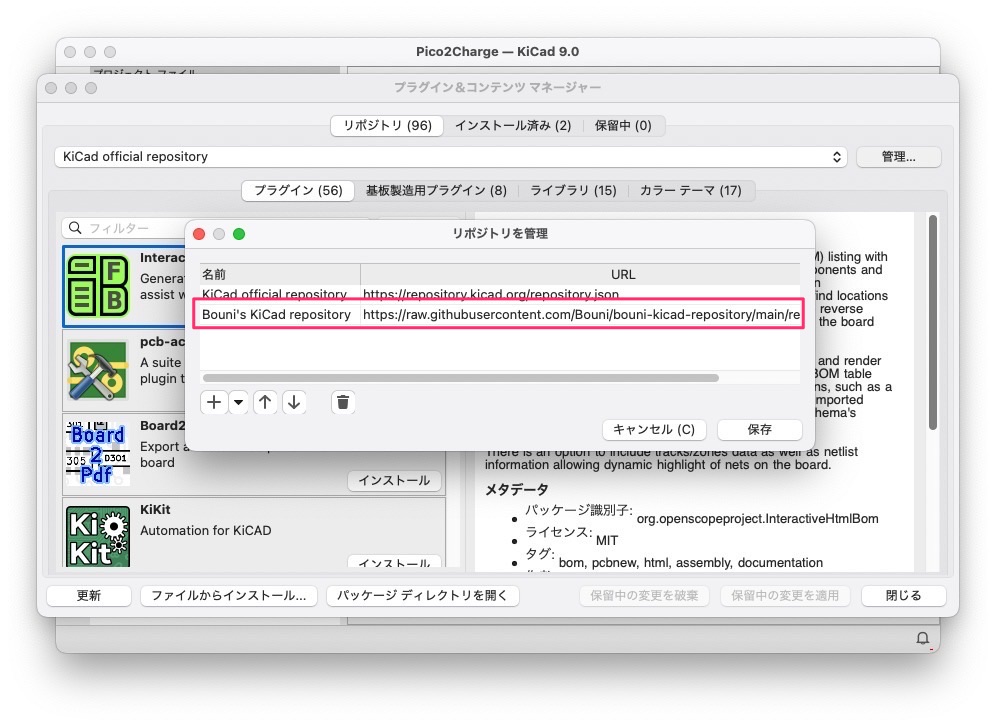996x727 pixels.
Task: Open the add-repository dropdown arrow
Action: [238, 402]
